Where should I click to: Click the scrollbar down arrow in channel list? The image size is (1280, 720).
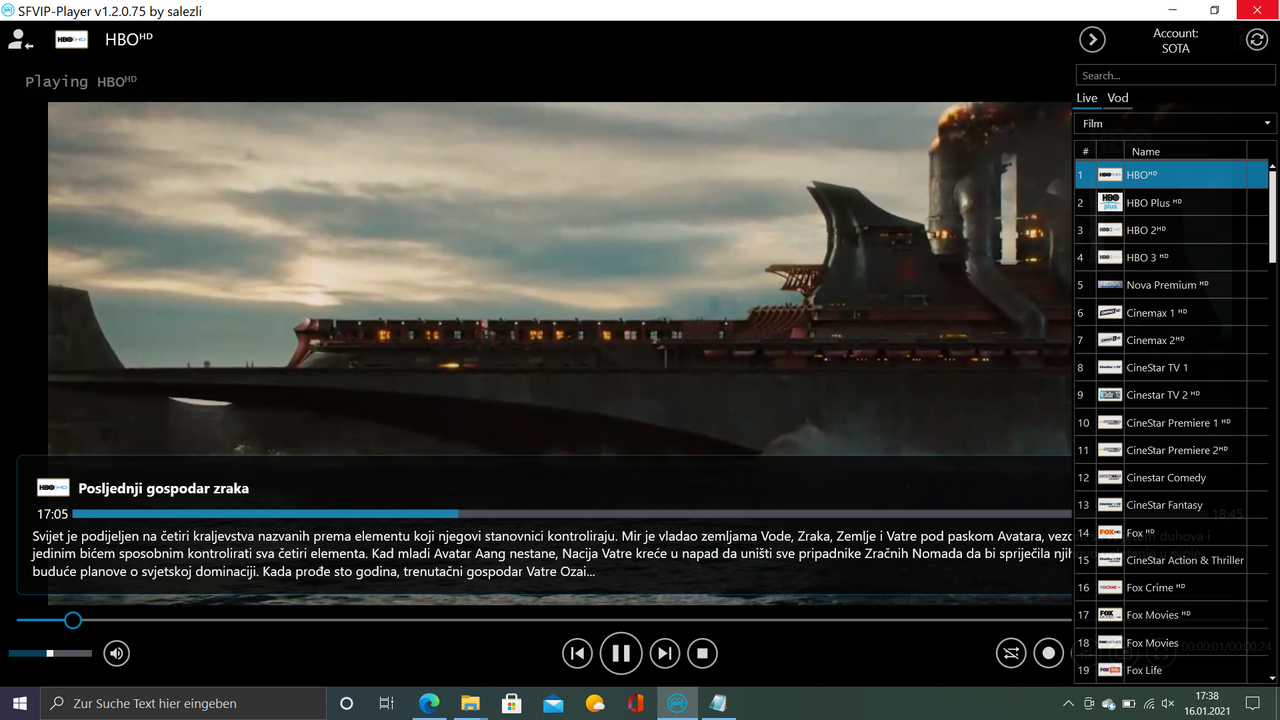tap(1273, 677)
